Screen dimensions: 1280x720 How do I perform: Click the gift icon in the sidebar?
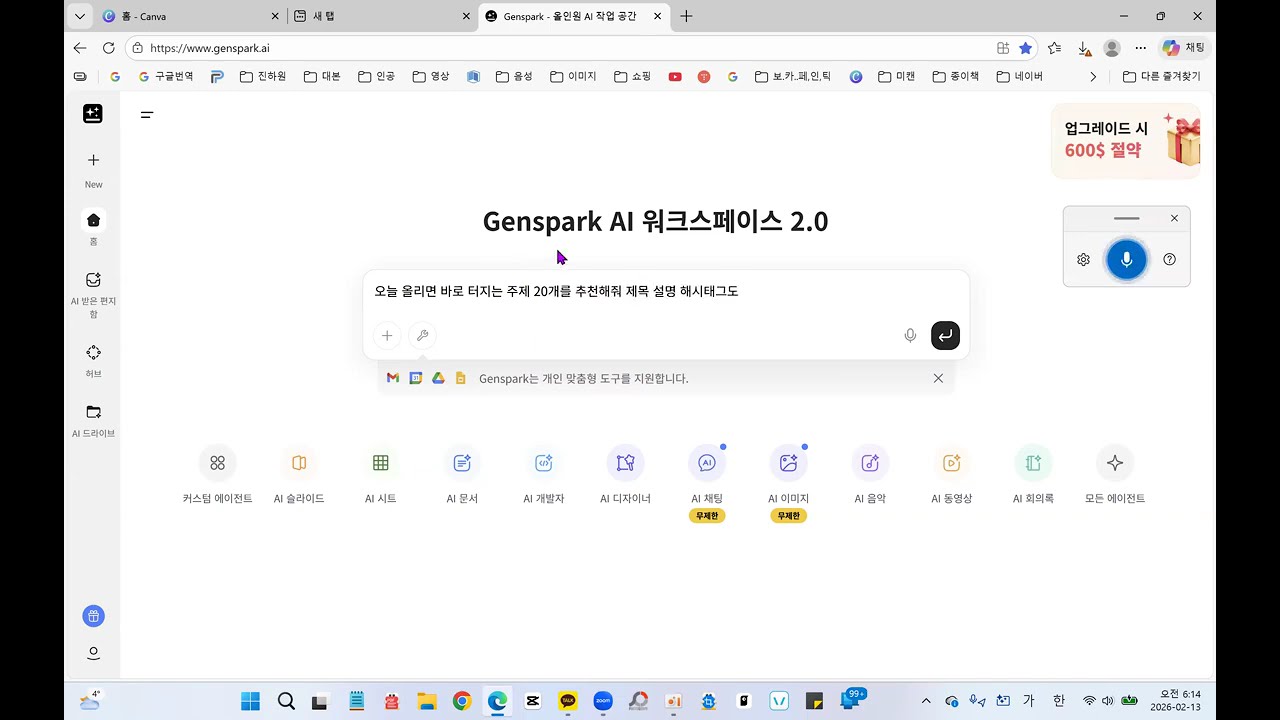click(x=93, y=616)
